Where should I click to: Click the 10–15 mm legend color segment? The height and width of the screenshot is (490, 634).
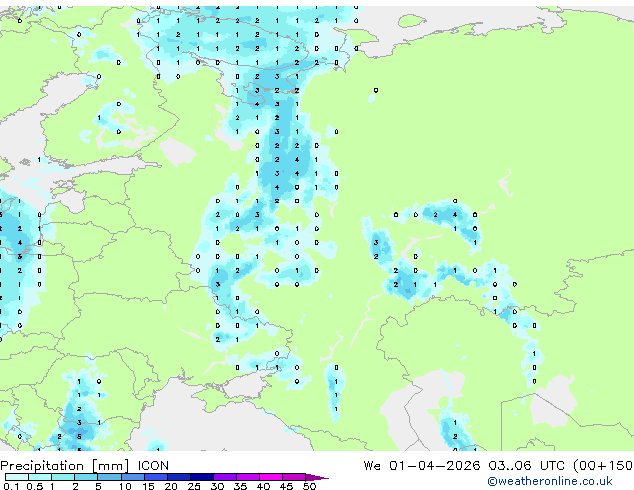pyautogui.click(x=132, y=477)
